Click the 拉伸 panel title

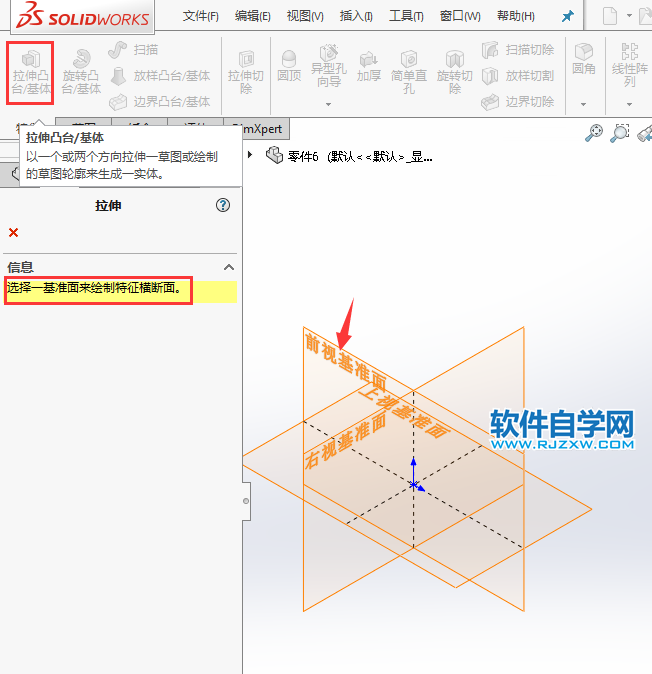(x=108, y=205)
